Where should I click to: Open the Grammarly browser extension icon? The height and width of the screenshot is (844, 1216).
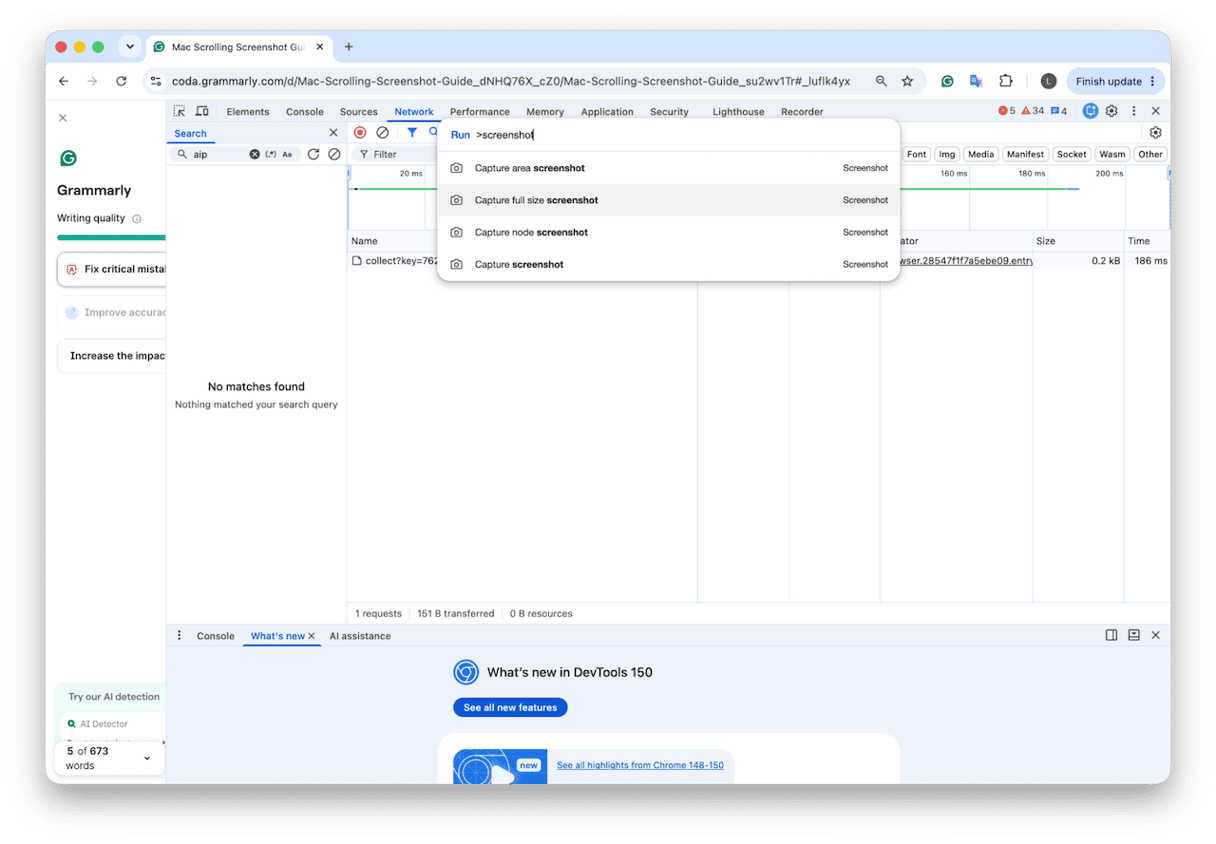[x=947, y=81]
